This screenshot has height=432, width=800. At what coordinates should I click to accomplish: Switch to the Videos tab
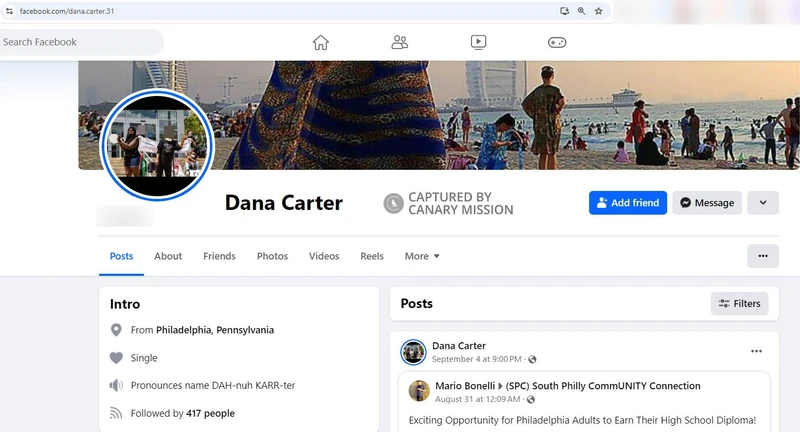[324, 256]
